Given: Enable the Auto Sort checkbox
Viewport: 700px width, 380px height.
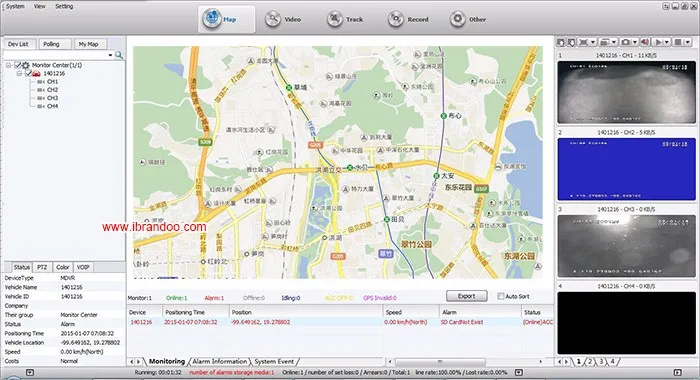Looking at the screenshot, I should point(500,296).
